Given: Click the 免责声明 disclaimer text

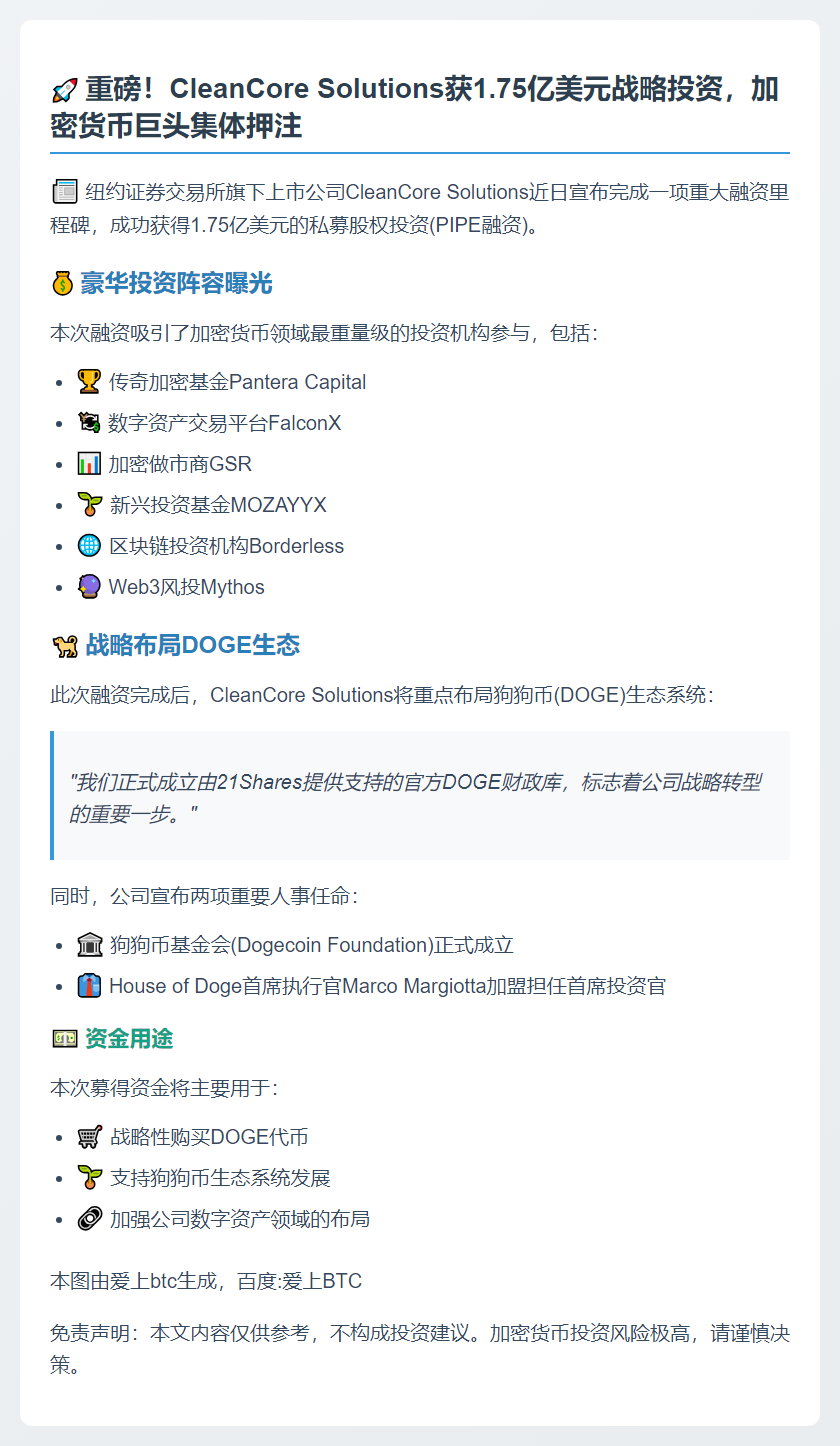Looking at the screenshot, I should [x=420, y=1348].
